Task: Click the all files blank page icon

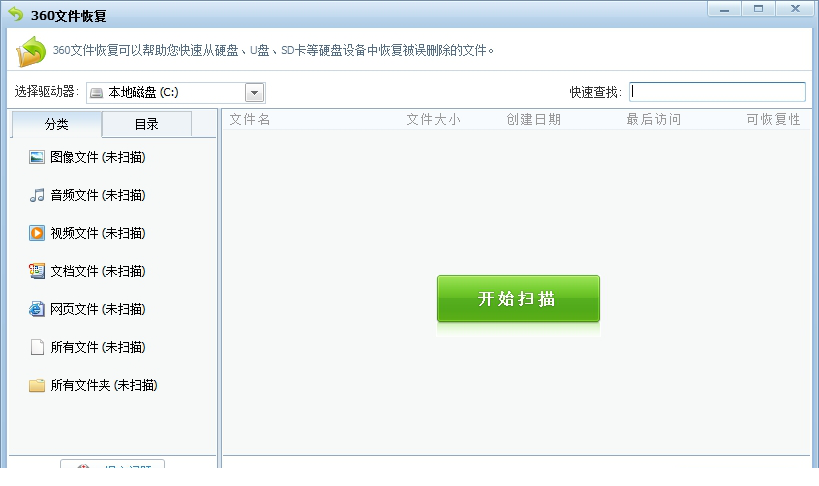Action: click(37, 347)
